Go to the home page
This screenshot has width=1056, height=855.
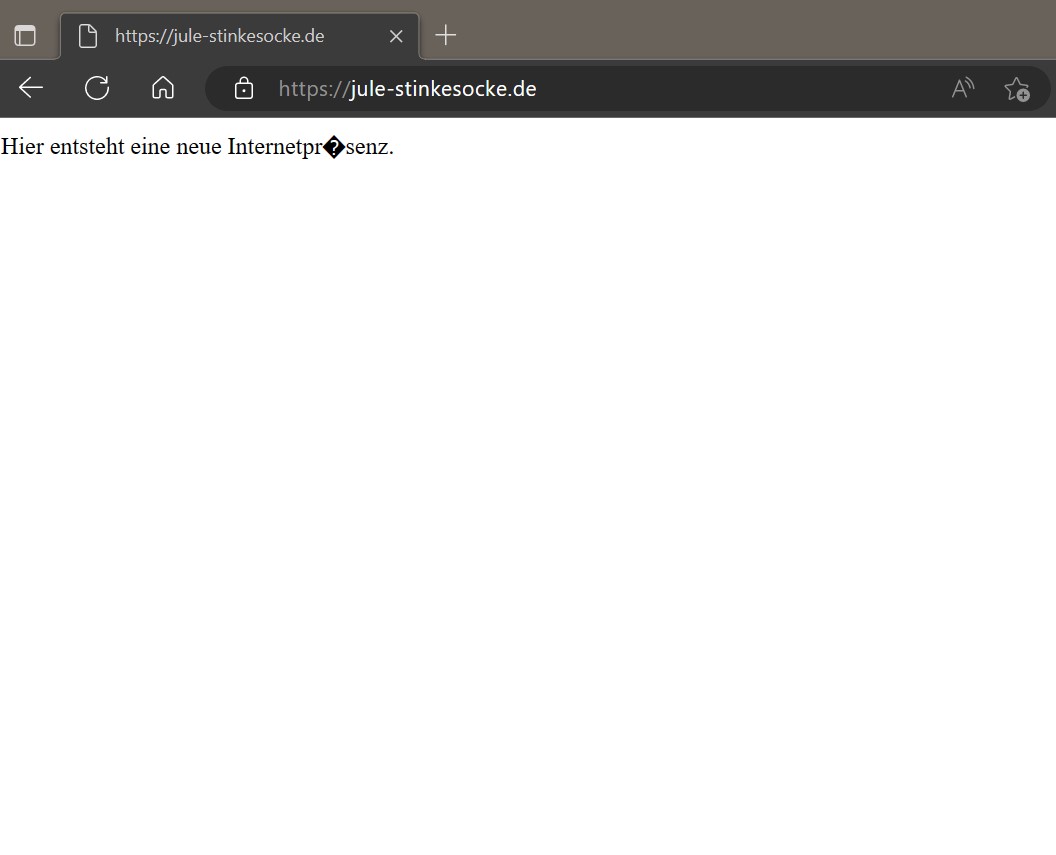pos(163,88)
